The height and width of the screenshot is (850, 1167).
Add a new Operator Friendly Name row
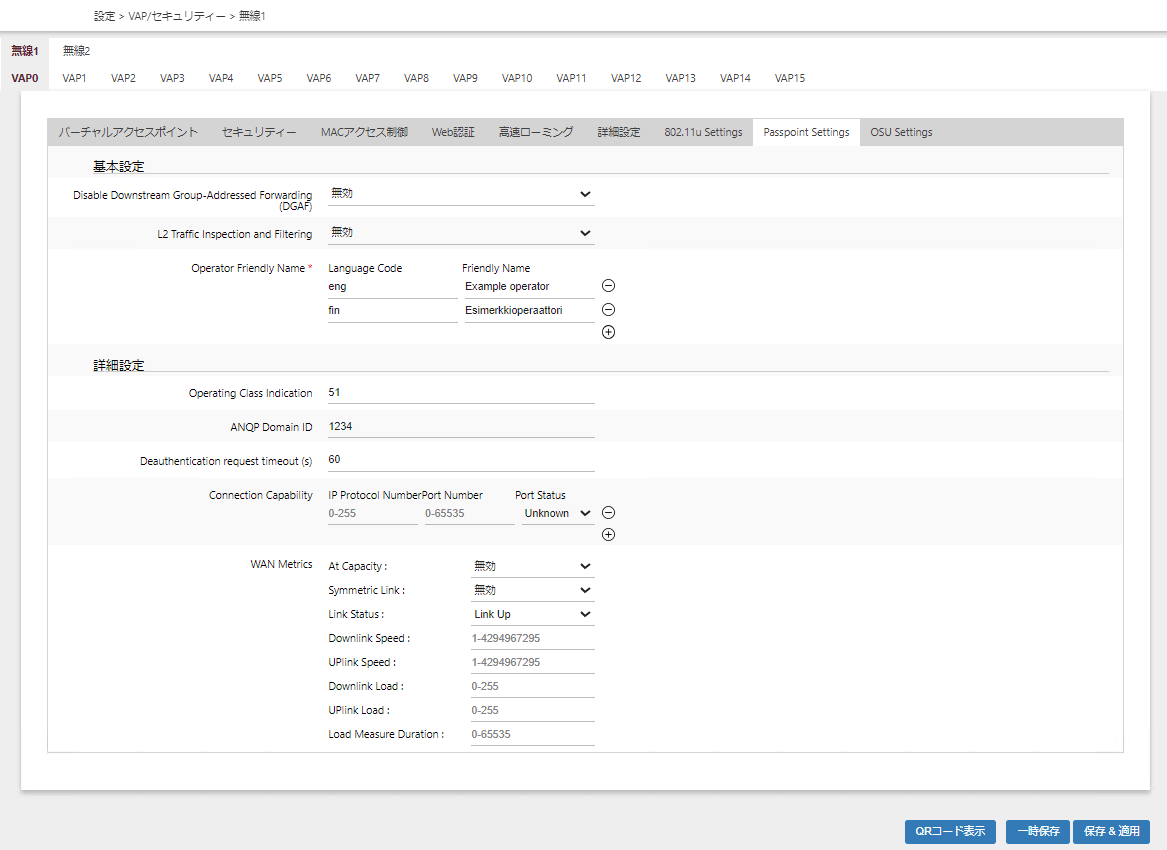[608, 332]
